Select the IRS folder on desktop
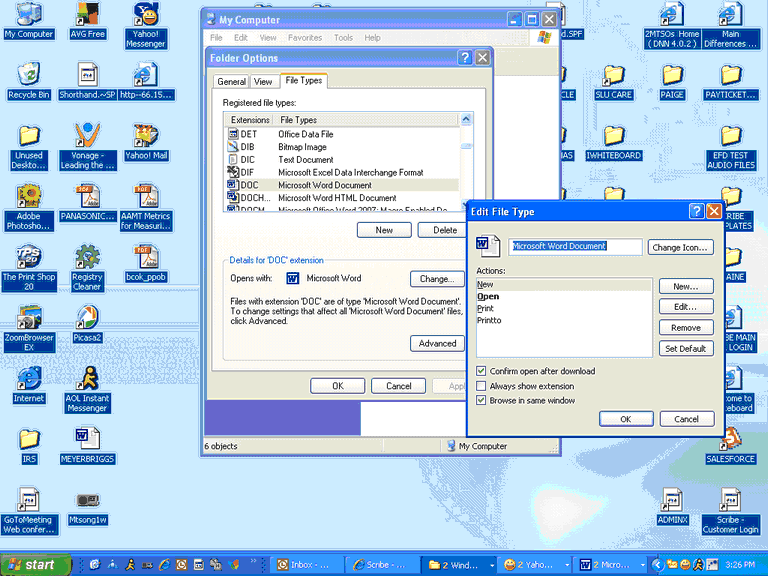 28,445
